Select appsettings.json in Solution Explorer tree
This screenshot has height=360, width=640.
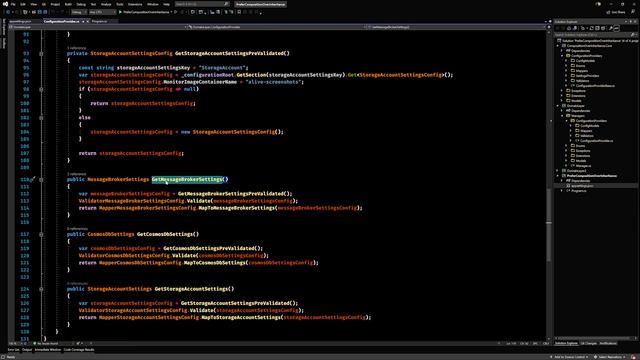click(582, 186)
